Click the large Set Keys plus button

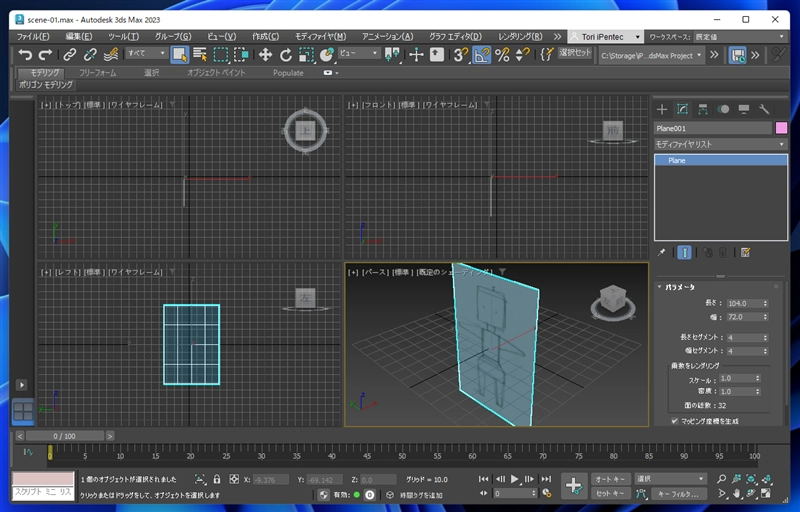[x=573, y=485]
